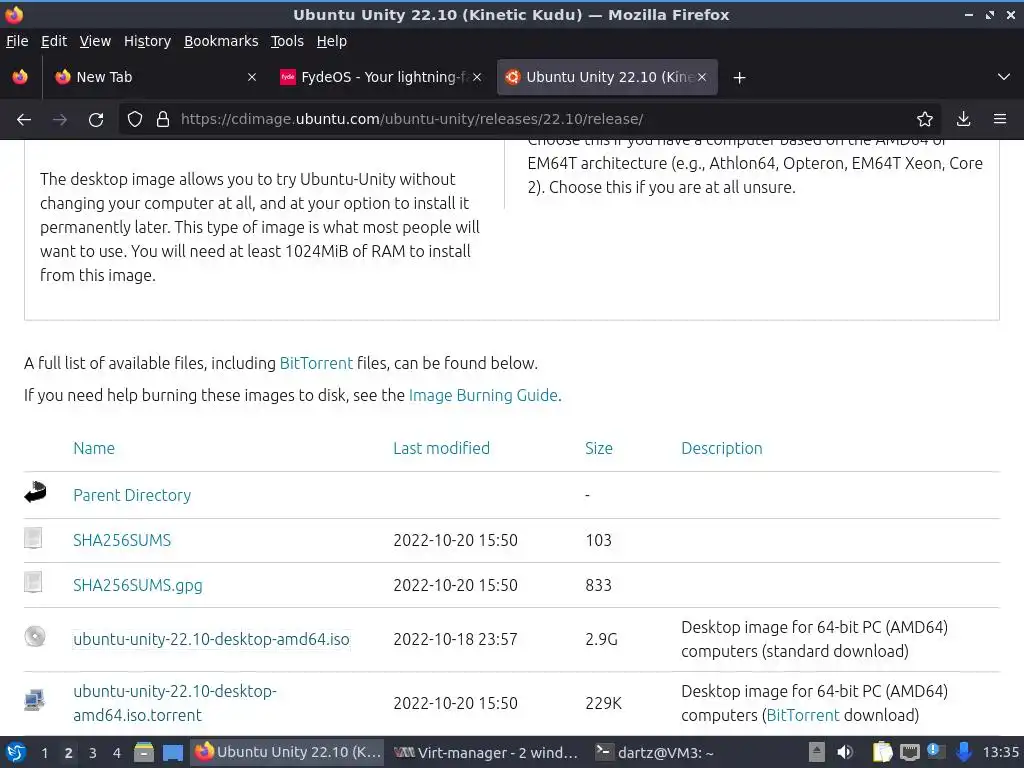Image resolution: width=1024 pixels, height=768 pixels.
Task: Launch the file manager from the panel
Action: (x=144, y=752)
